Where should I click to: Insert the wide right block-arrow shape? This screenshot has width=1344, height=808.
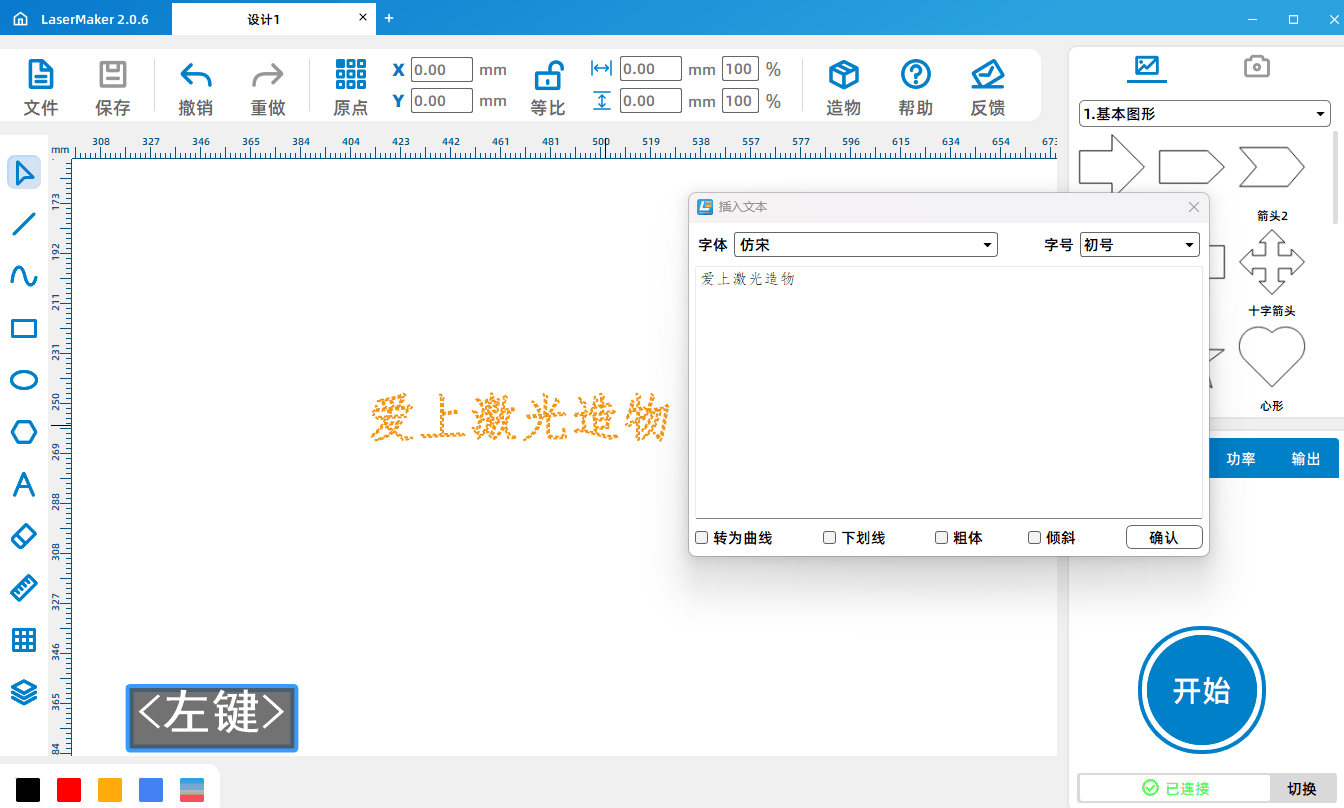point(1112,164)
